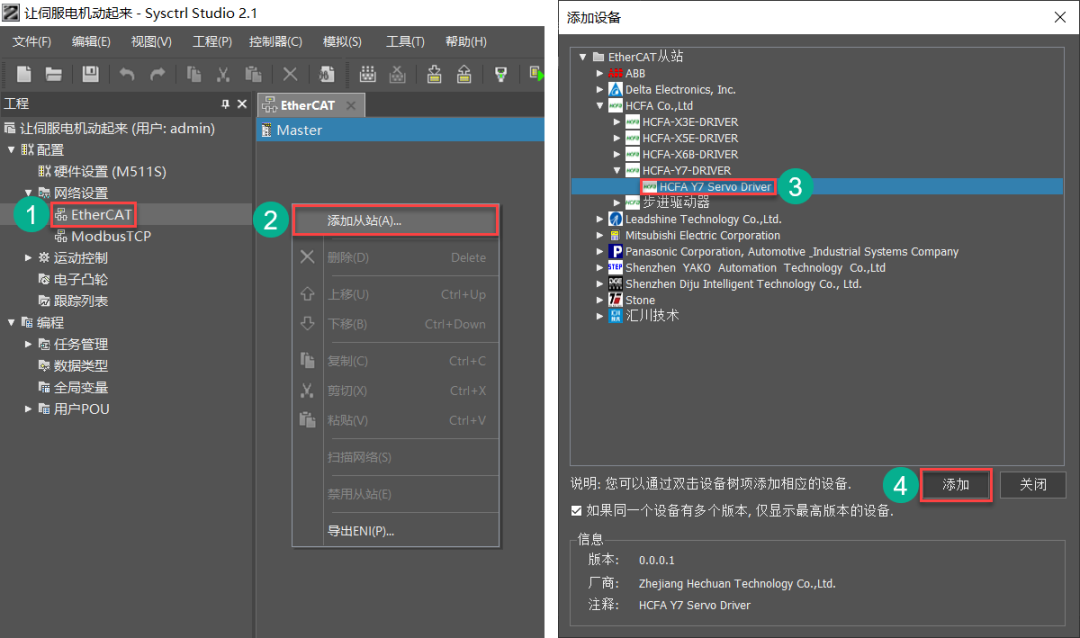Click the Cut scissors toolbar icon

(x=223, y=74)
